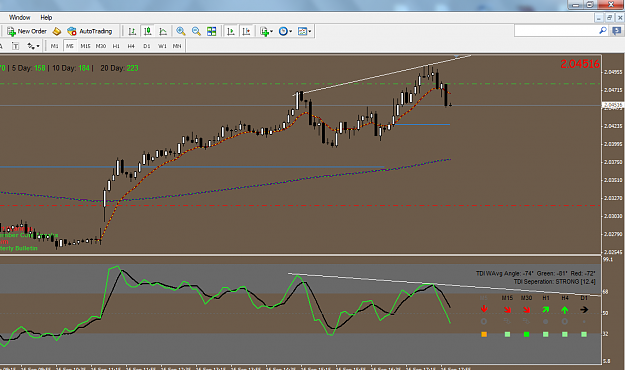
Task: Toggle chart auto scroll
Action: point(230,31)
